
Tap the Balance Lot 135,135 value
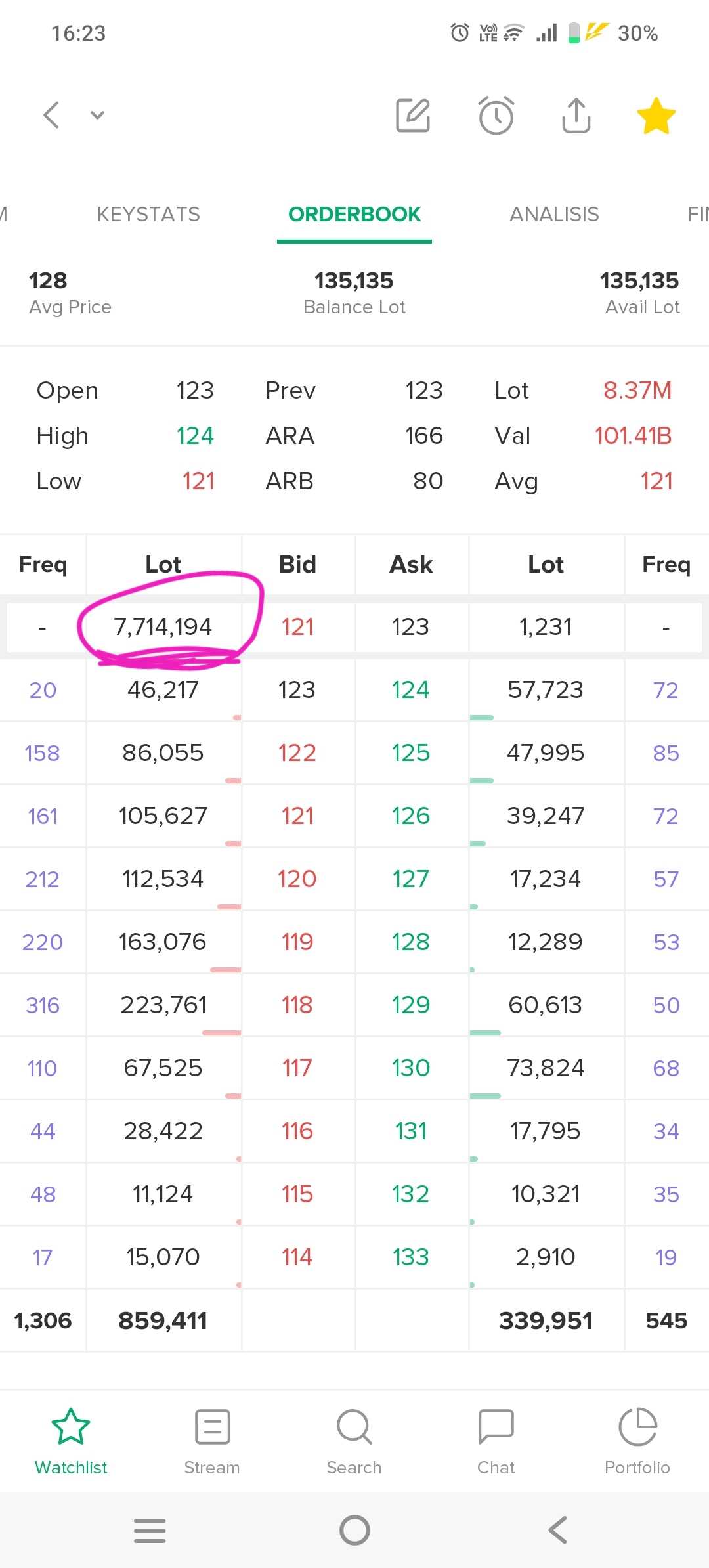click(x=354, y=281)
